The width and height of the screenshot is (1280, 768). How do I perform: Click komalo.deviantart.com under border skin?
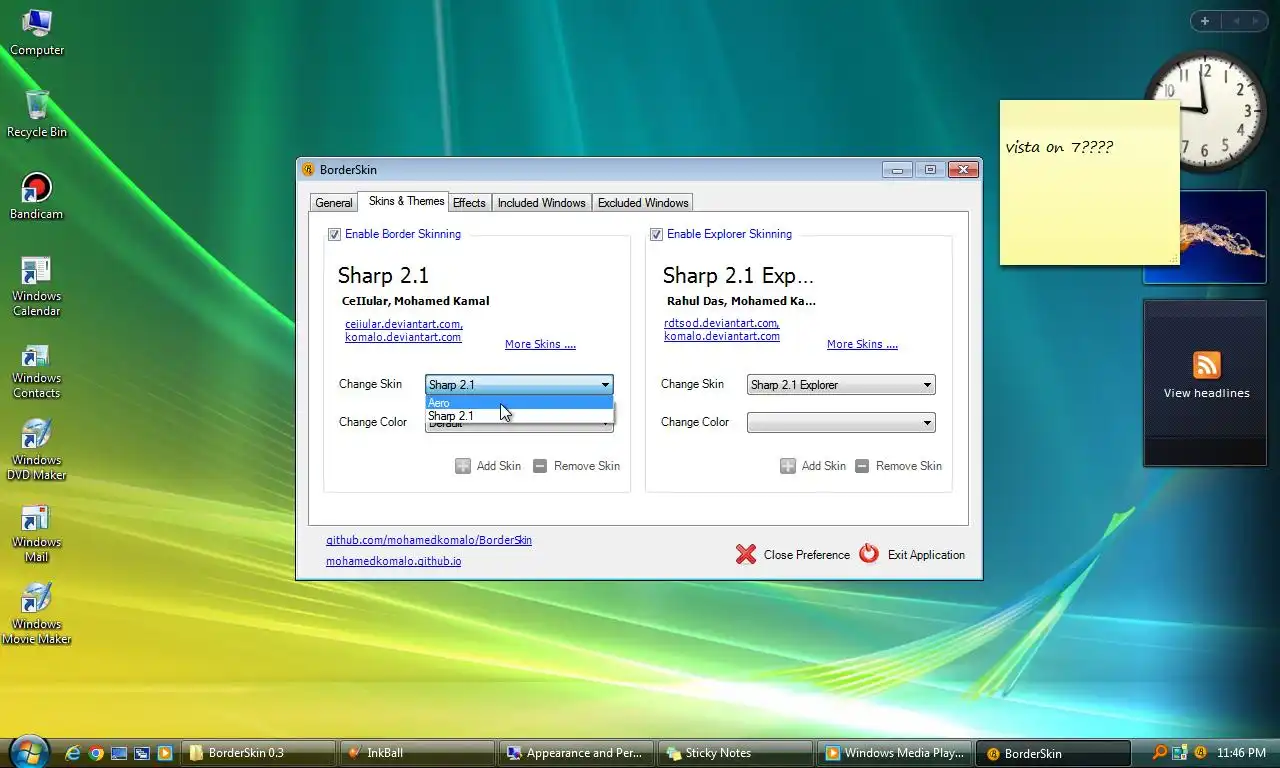coord(403,337)
